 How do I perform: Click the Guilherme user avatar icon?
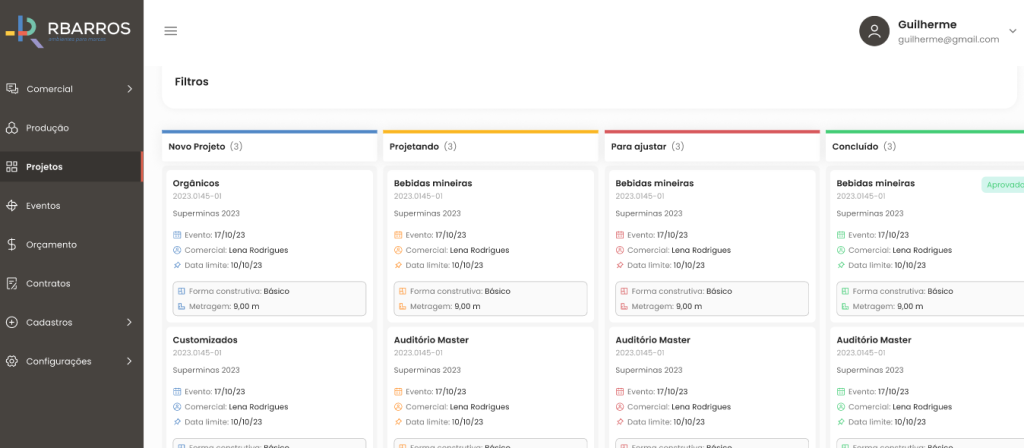[874, 31]
